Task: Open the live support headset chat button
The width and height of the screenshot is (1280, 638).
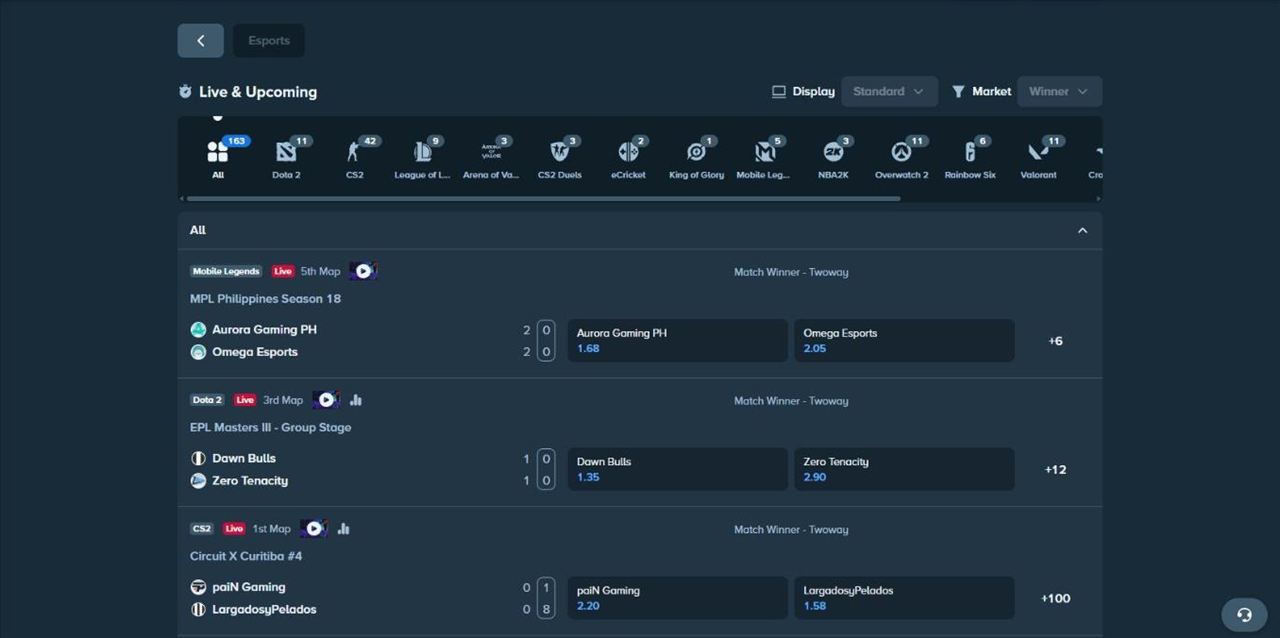Action: tap(1244, 614)
